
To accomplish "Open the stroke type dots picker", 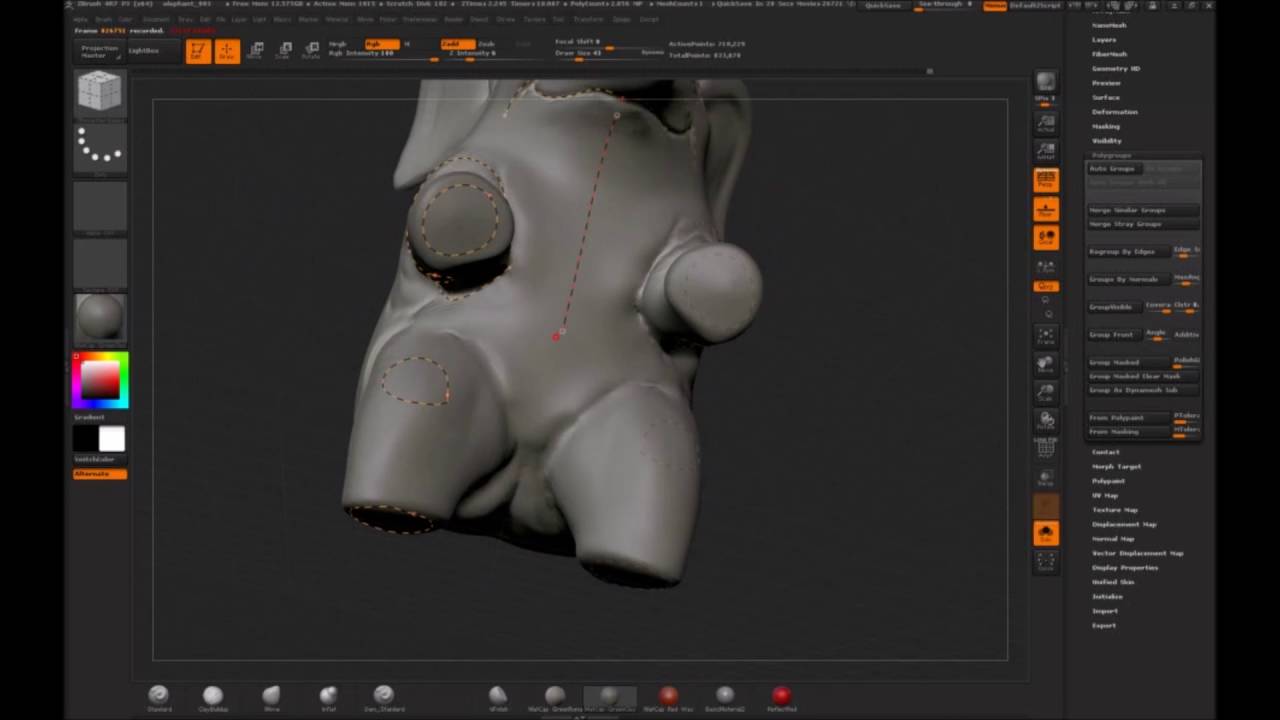I will (100, 147).
